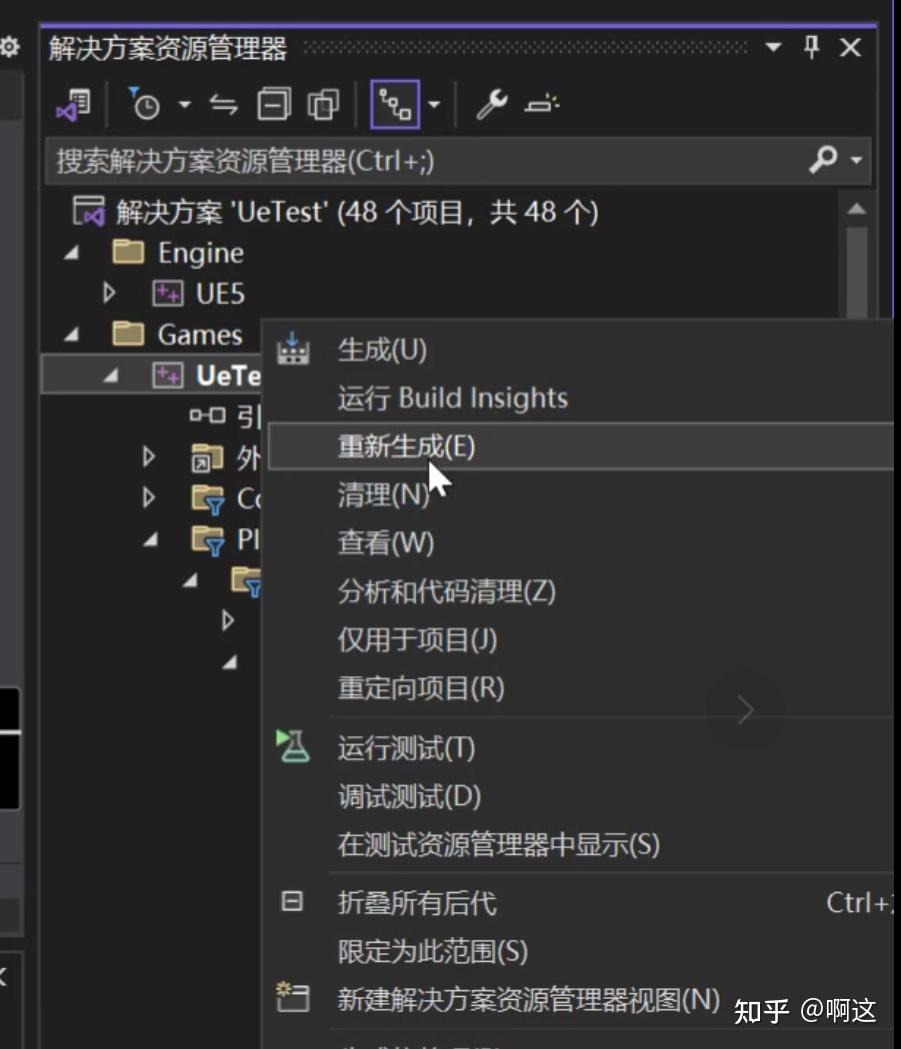Run tests via 运行测试(T) entry
Viewport: 901px width, 1049px height.
[404, 748]
